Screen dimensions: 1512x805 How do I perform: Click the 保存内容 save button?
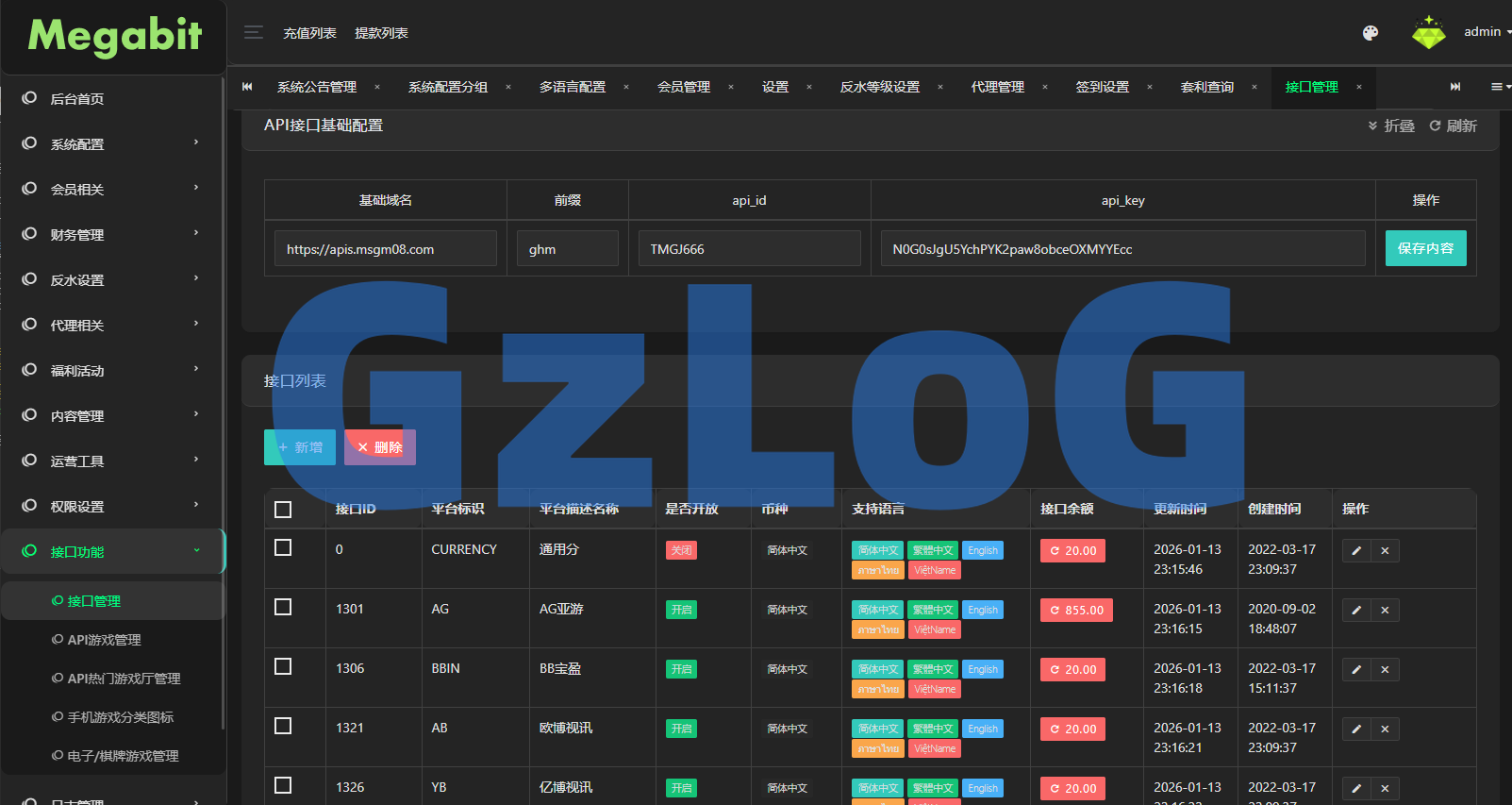click(x=1425, y=248)
